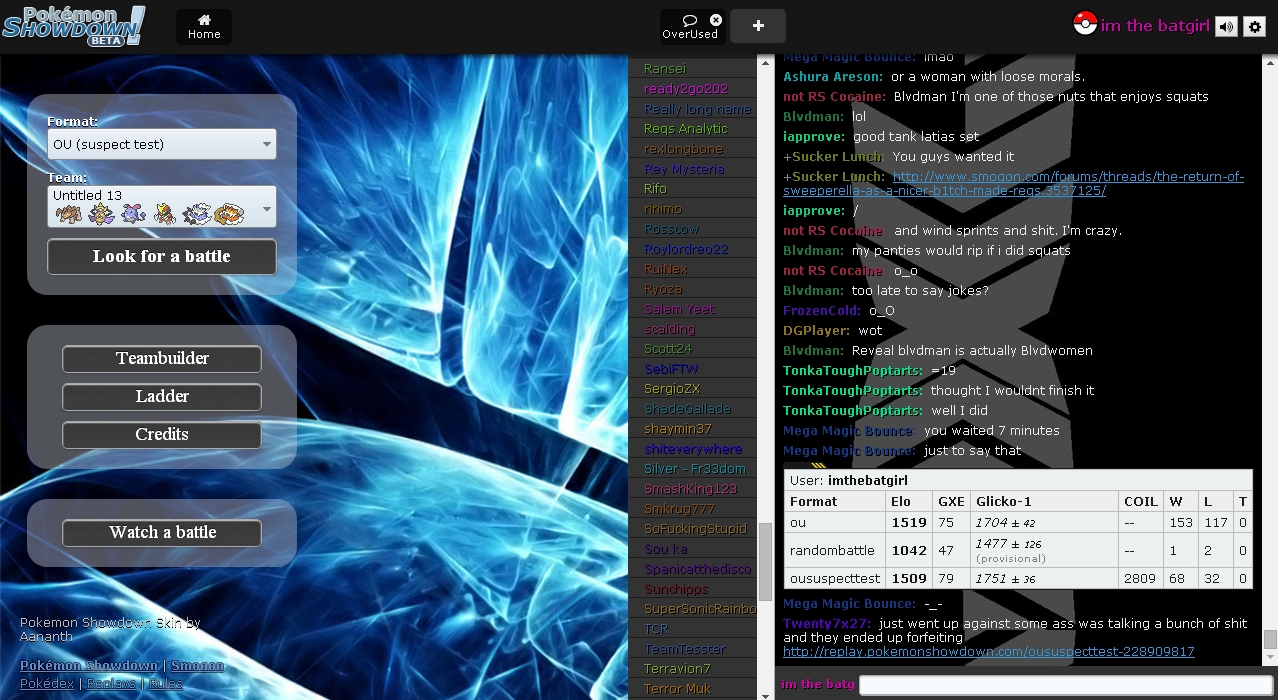Open the Rules footer link

click(166, 684)
